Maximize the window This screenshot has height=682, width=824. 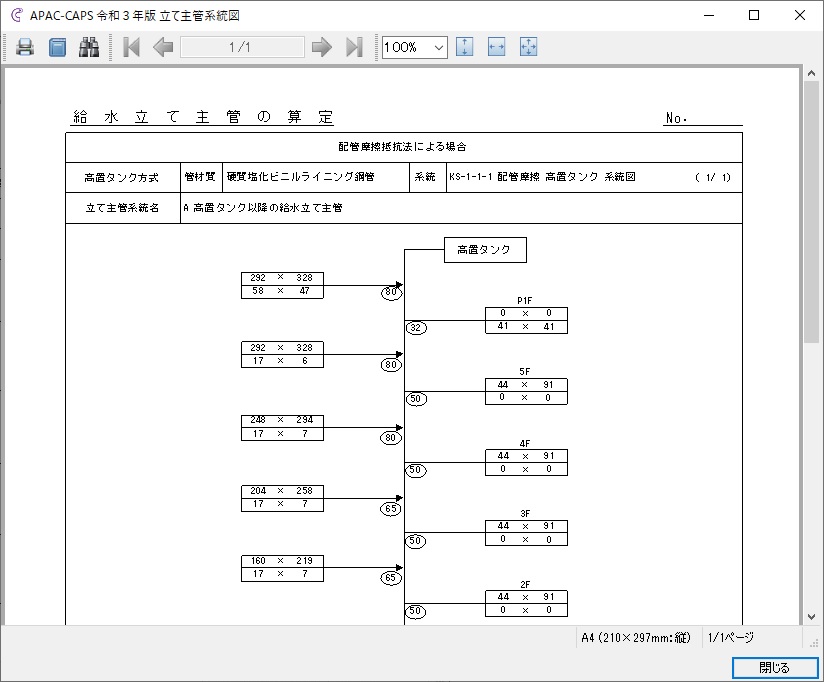[x=754, y=15]
